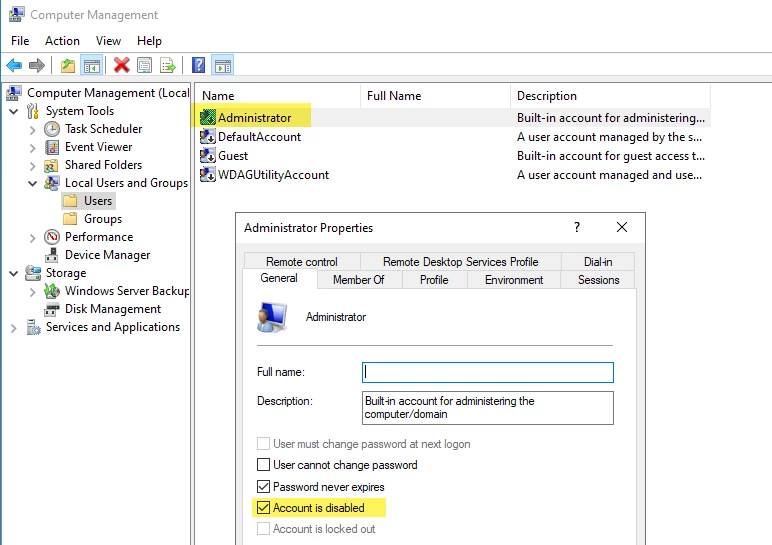
Task: Switch to the Sessions tab
Action: point(598,280)
